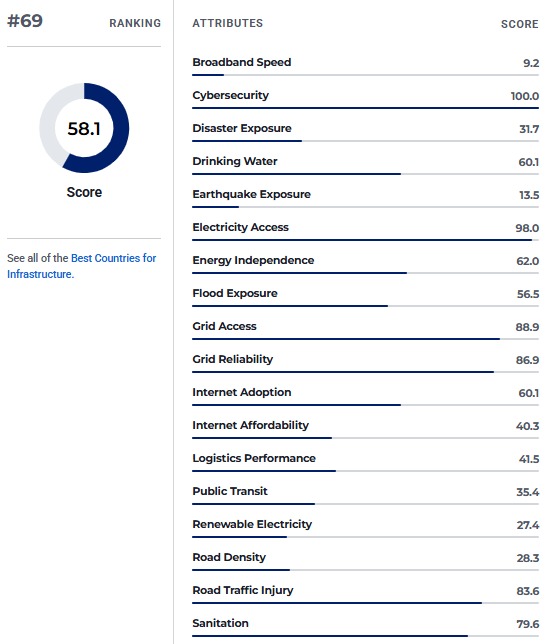
Task: Click the Flood Exposure progress bar
Action: [x=365, y=306]
